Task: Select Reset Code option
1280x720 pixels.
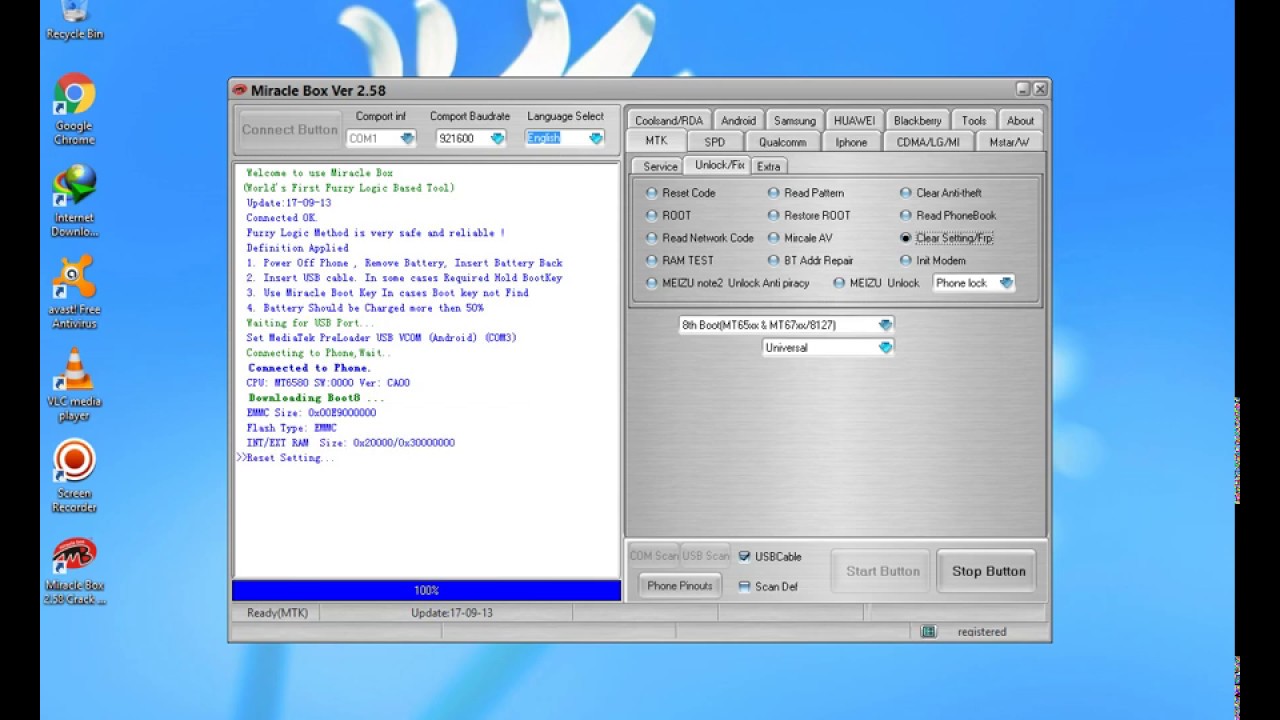Action: pos(681,193)
